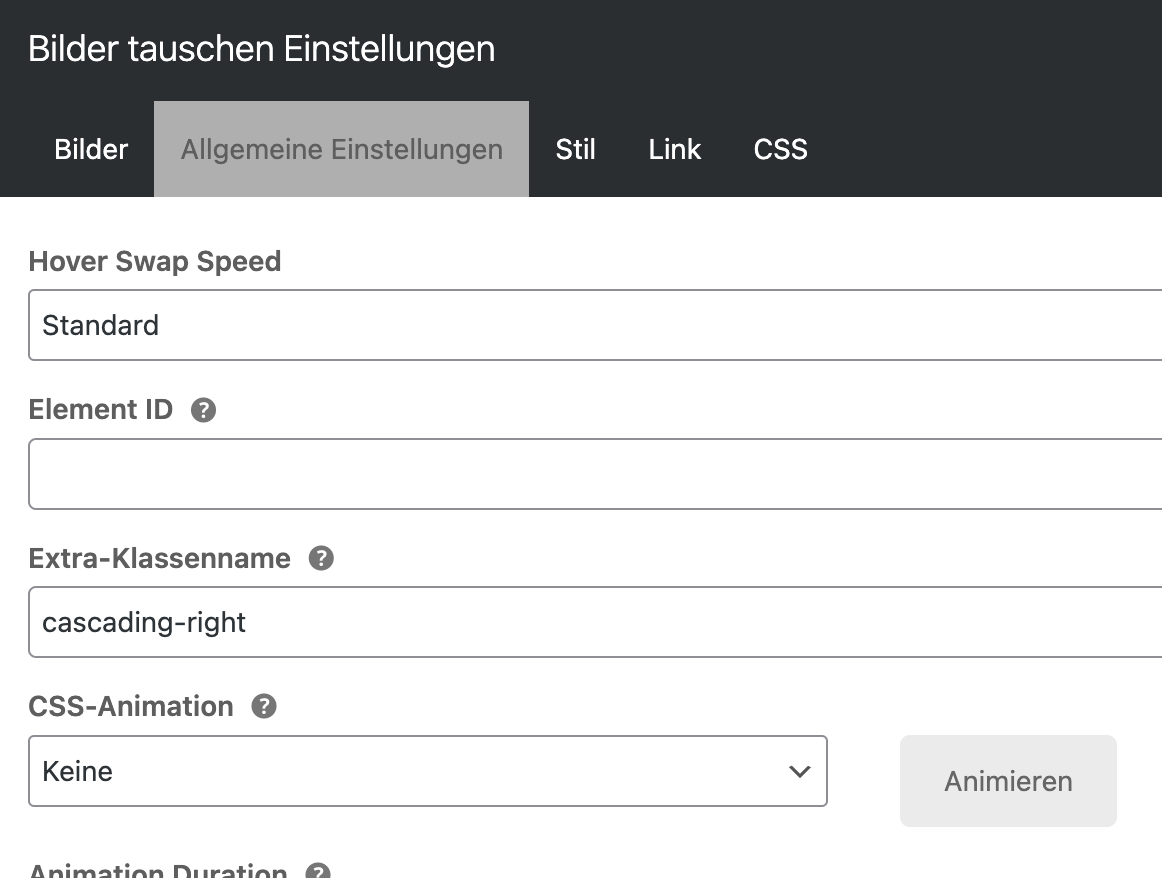Click the Hover Swap Speed label
Image resolution: width=1162 pixels, height=878 pixels.
(x=155, y=261)
